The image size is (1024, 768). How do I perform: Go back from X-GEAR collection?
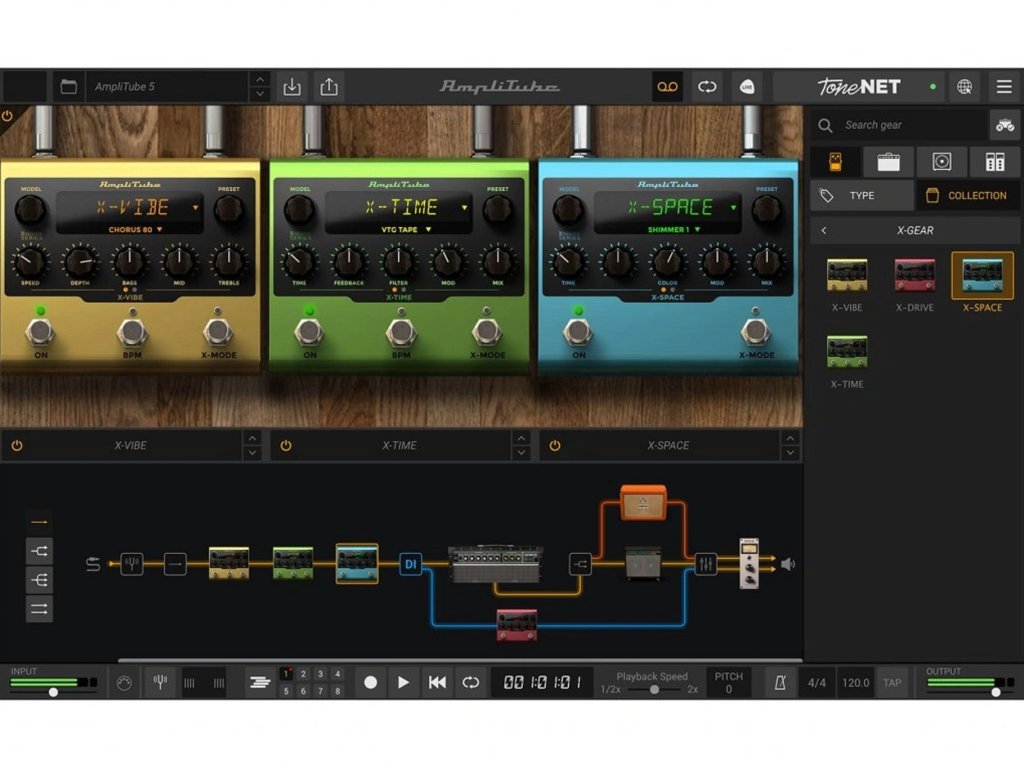[824, 230]
